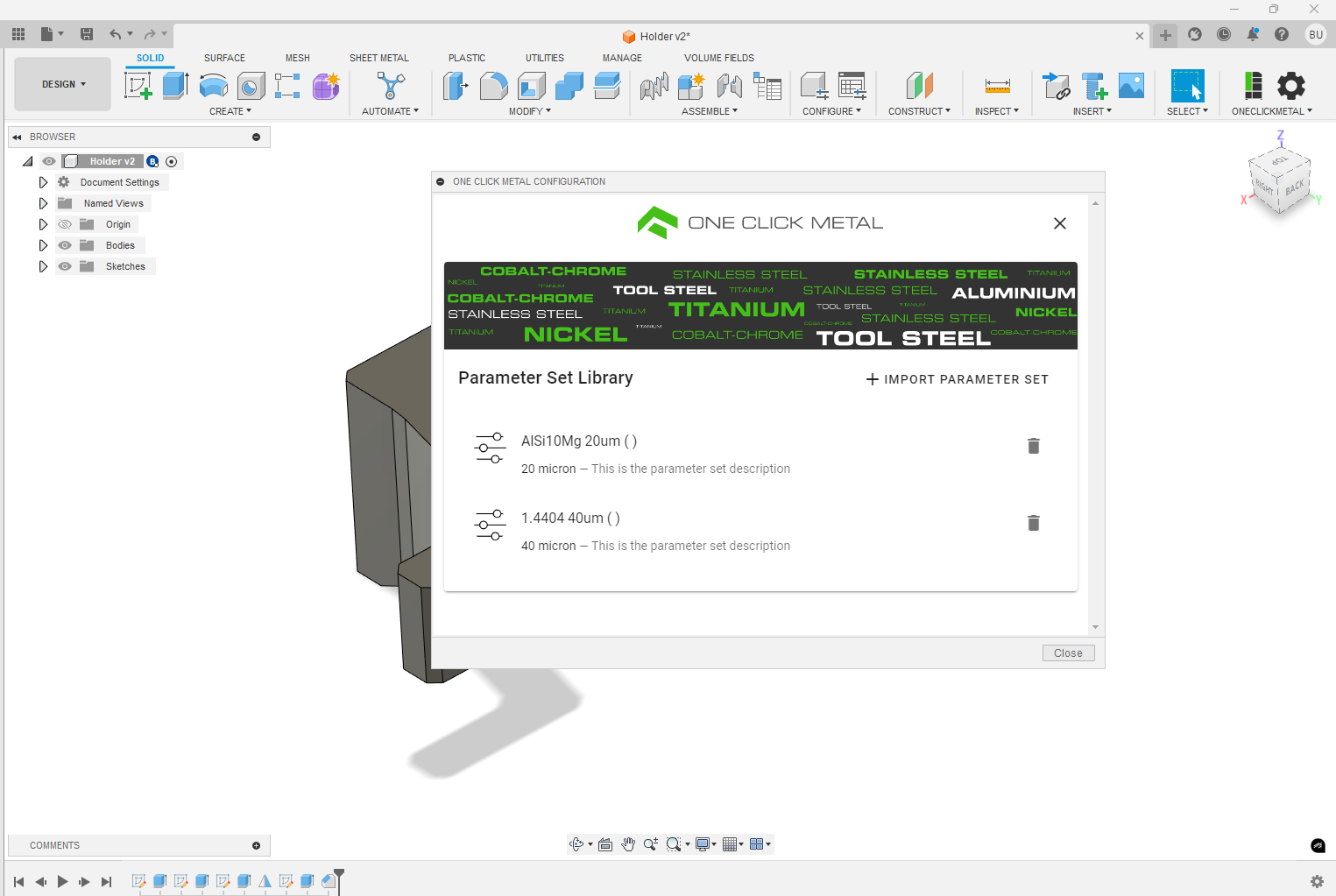This screenshot has width=1336, height=896.
Task: Switch to the Surface tab
Action: point(224,58)
